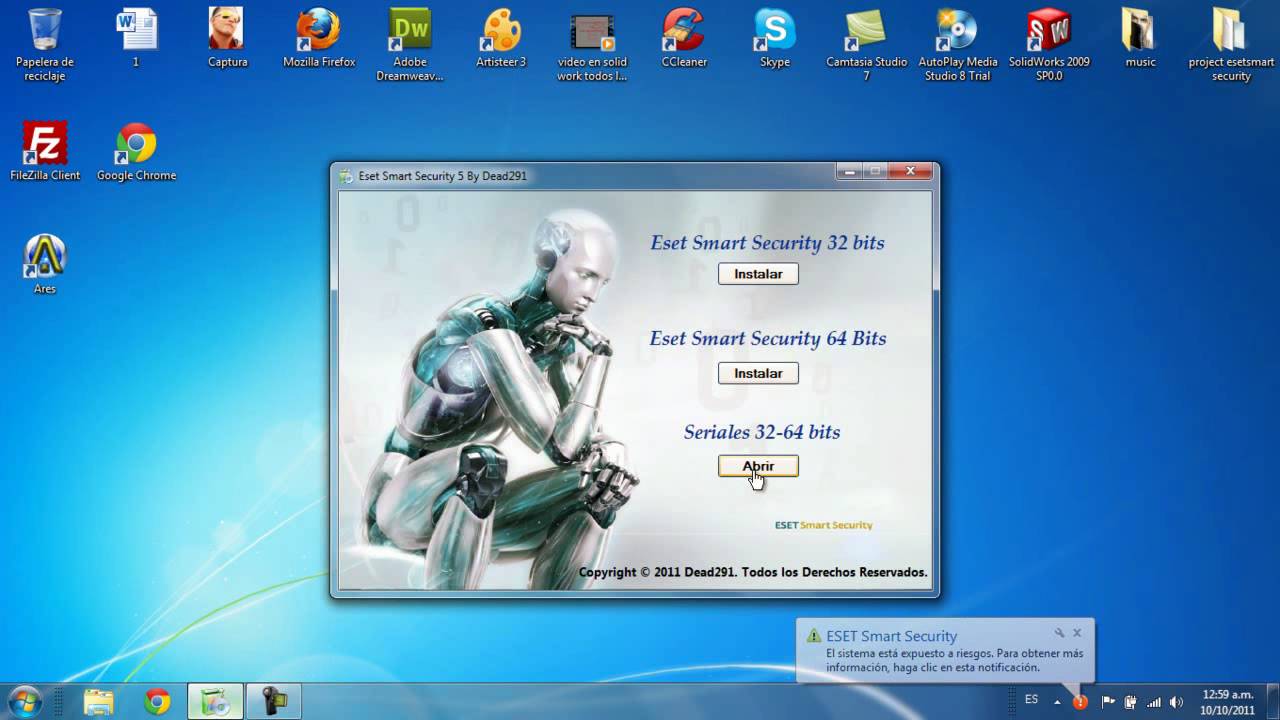Click the 'Seriales 32-64 bits' heading
This screenshot has height=720, width=1280.
762,432
